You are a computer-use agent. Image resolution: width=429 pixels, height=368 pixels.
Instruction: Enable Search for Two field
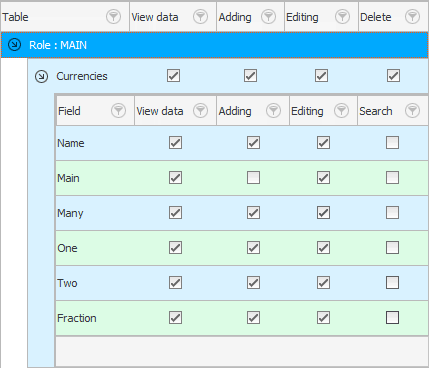(x=392, y=283)
